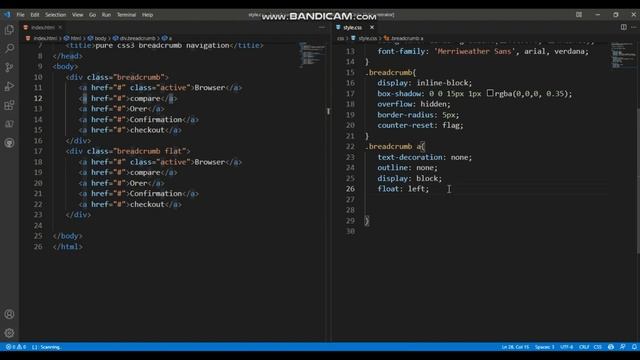This screenshot has width=640, height=360.
Task: Click the index.html minimap
Action: (312, 55)
